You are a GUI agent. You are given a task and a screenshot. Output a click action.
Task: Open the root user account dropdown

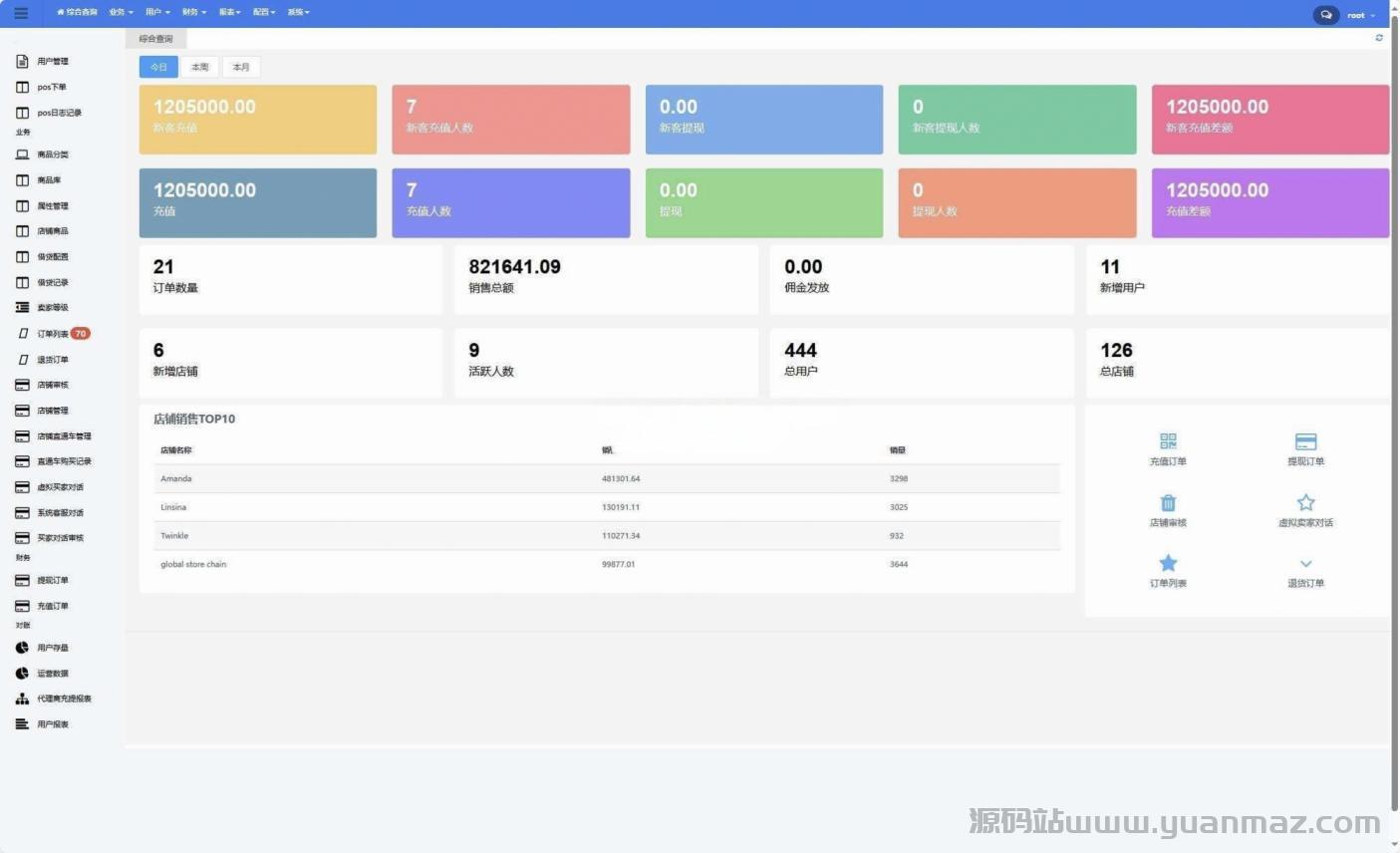(1360, 15)
